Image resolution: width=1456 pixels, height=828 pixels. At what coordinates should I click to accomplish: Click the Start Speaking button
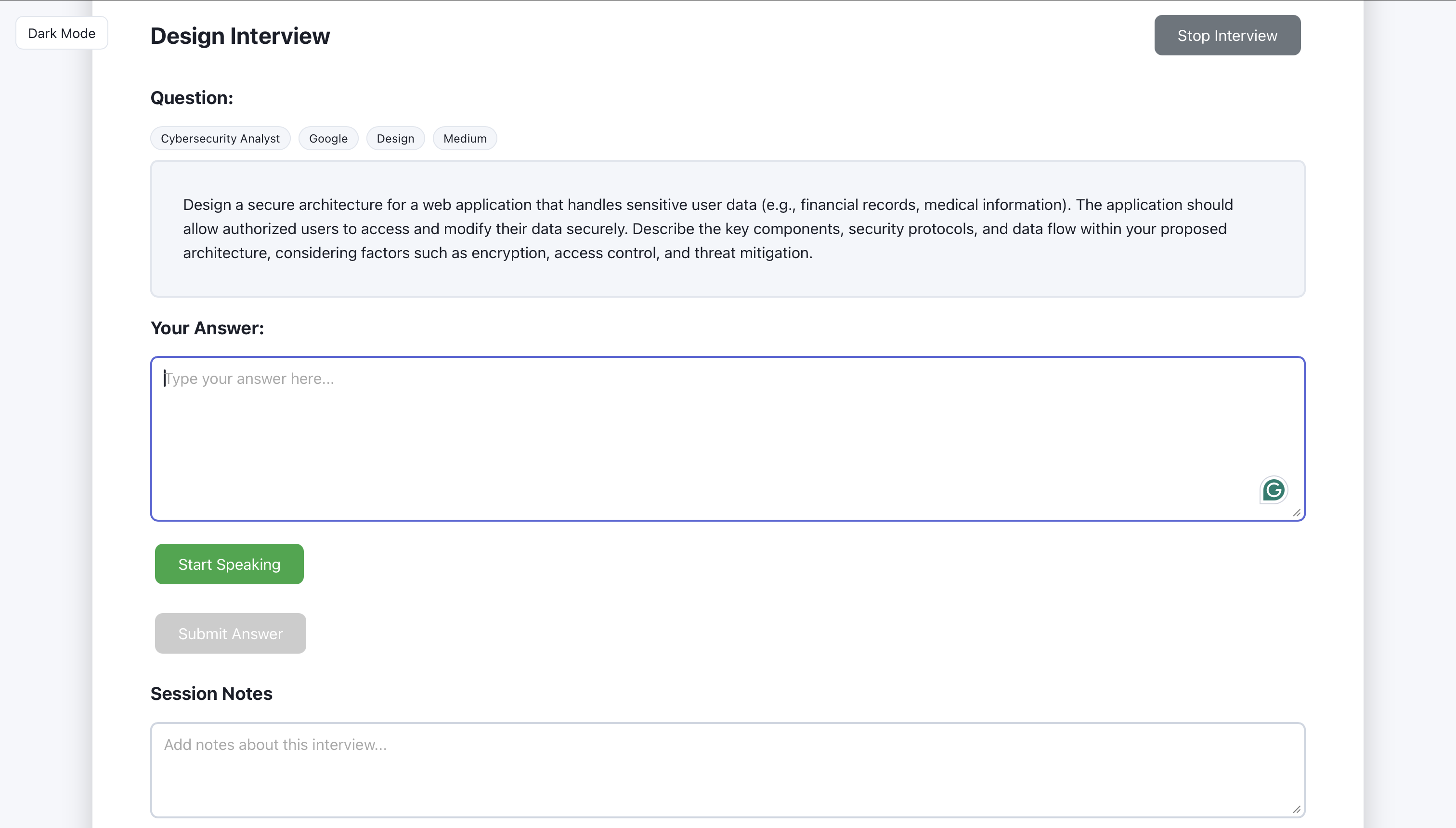229,564
